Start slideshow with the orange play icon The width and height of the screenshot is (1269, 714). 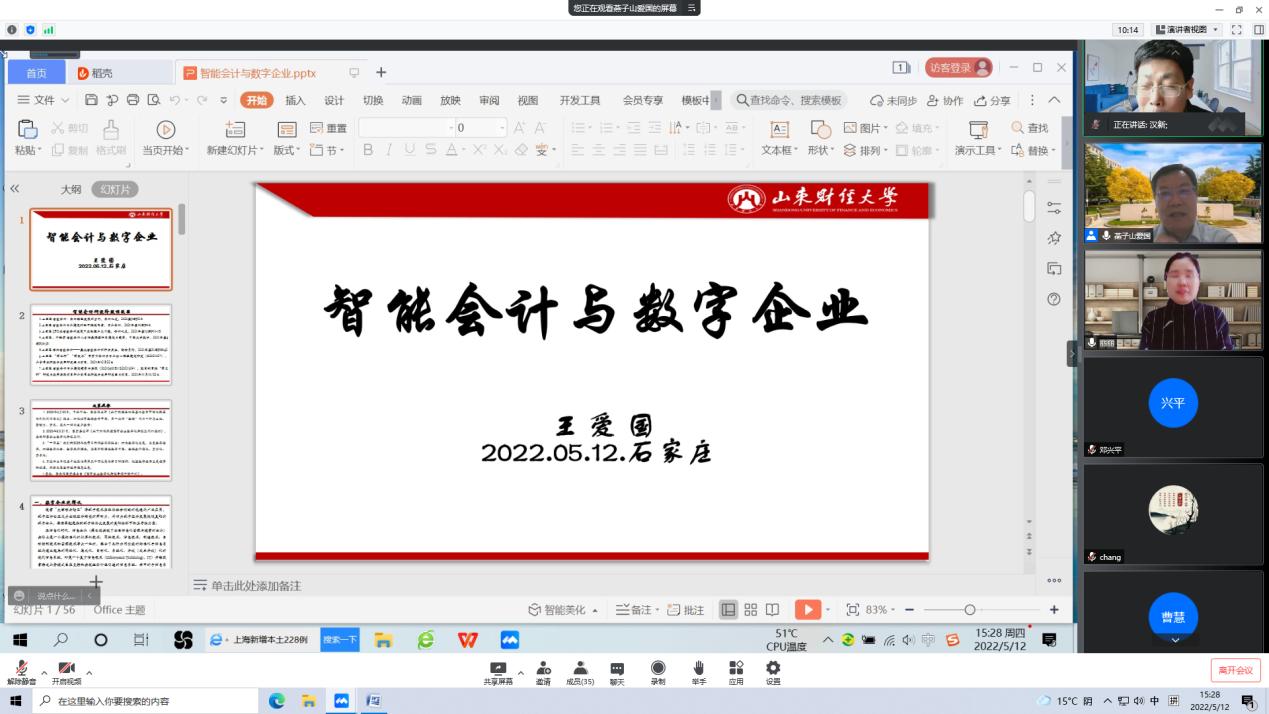807,608
